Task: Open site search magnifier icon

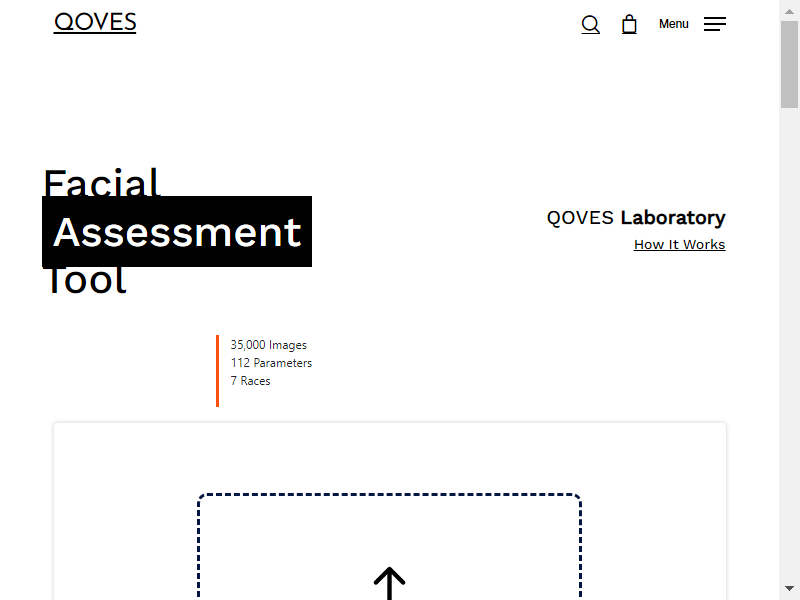Action: tap(590, 24)
